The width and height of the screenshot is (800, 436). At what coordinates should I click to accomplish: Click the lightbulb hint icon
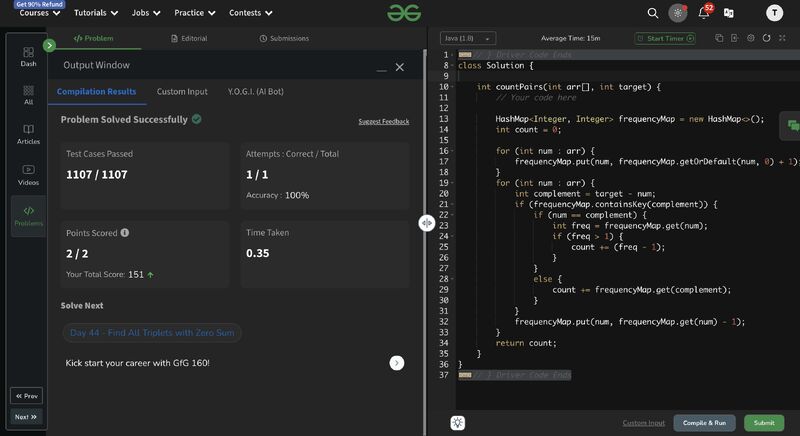tap(458, 423)
